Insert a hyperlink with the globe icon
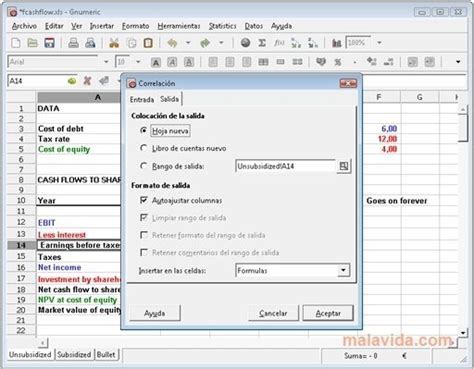The image size is (474, 369). point(245,43)
